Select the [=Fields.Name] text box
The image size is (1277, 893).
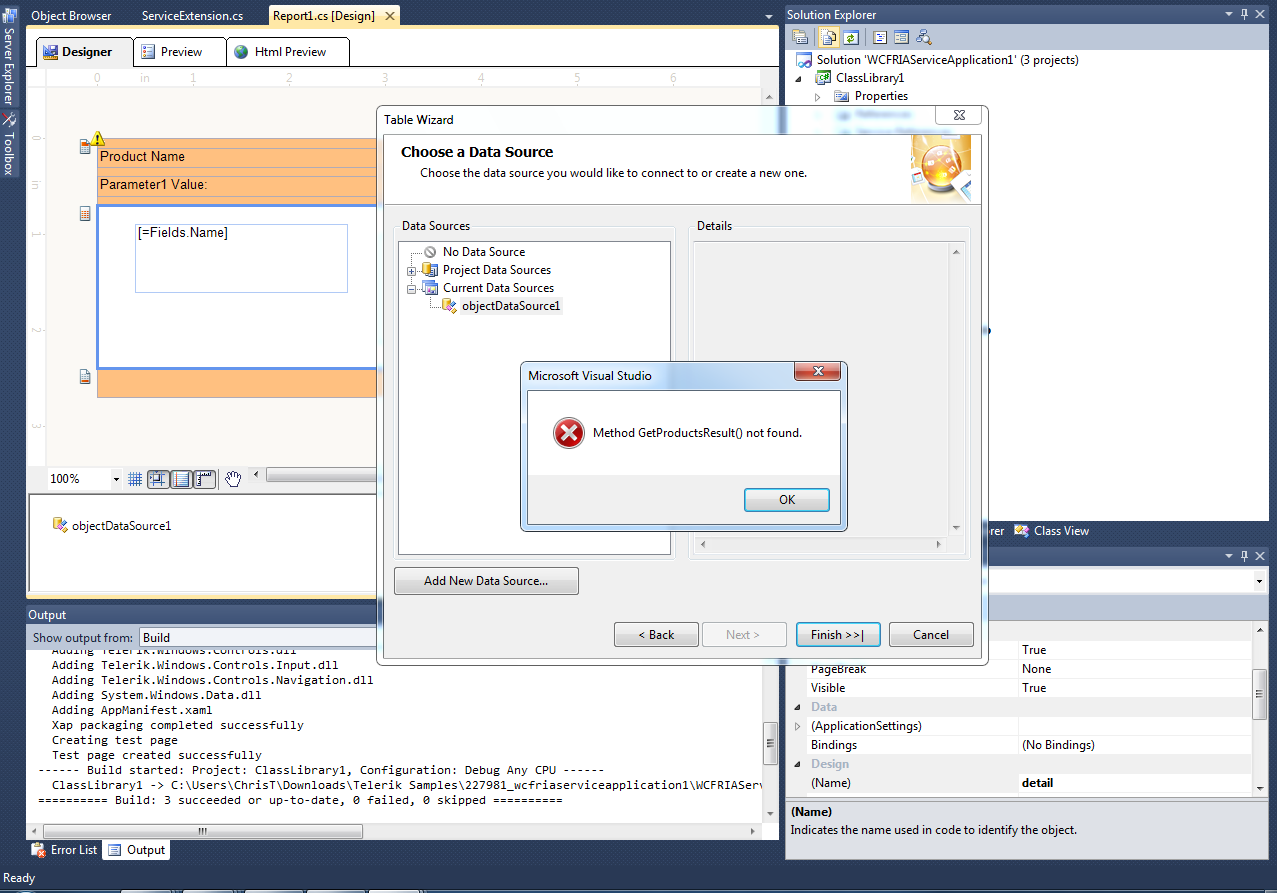(x=241, y=258)
